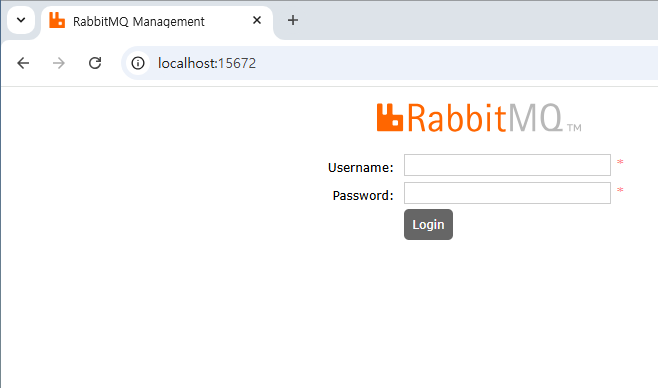Click the address bar showing localhost:15672
Viewport: 658px width, 388px height.
pyautogui.click(x=390, y=63)
